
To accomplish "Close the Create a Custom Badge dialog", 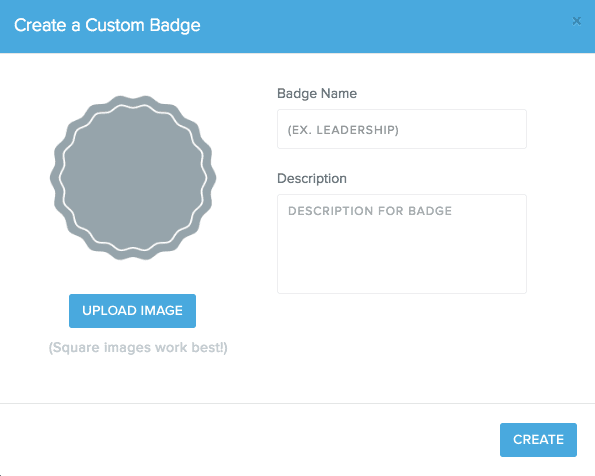I will coord(576,21).
